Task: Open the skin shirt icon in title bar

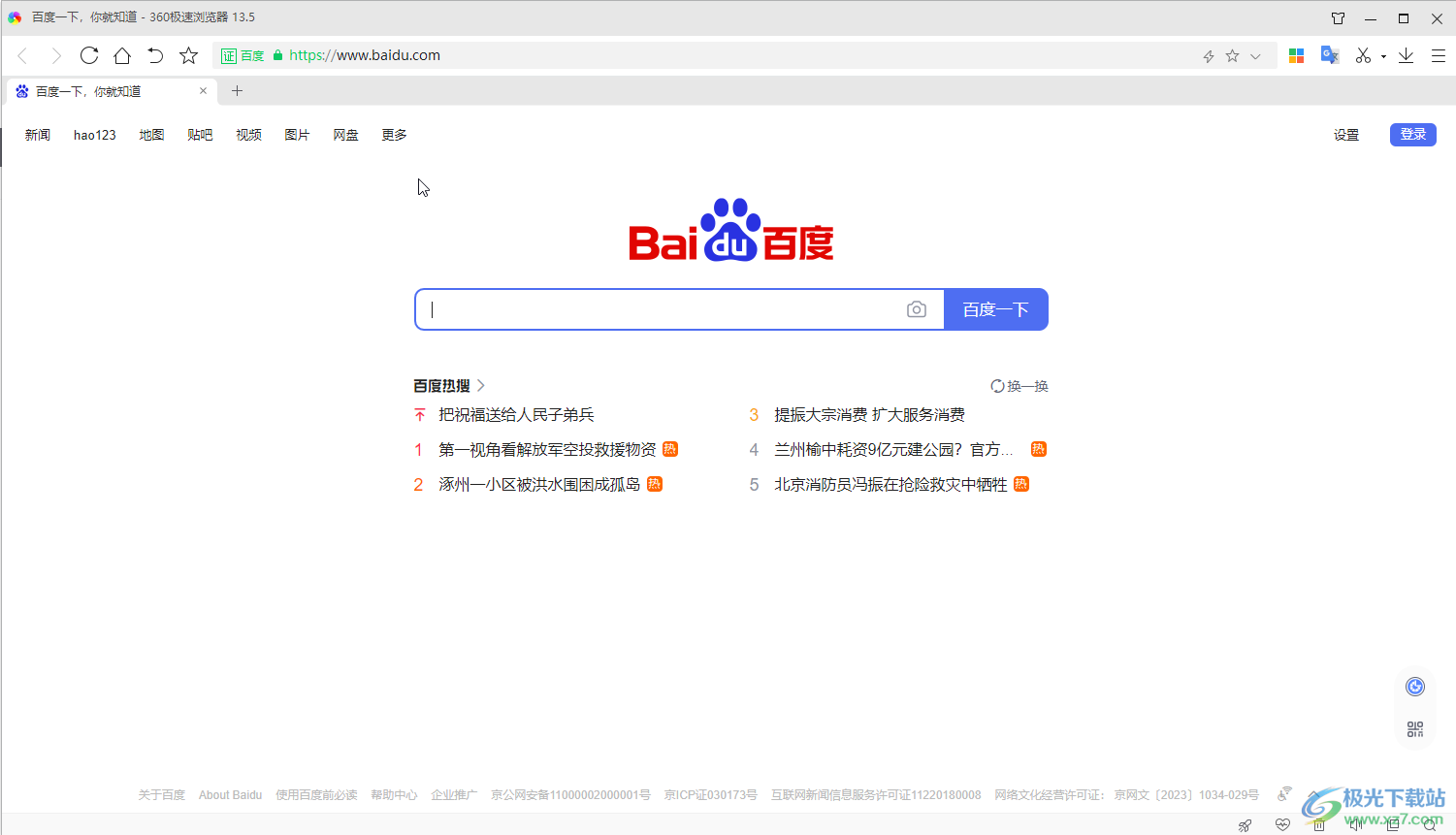Action: coord(1339,17)
